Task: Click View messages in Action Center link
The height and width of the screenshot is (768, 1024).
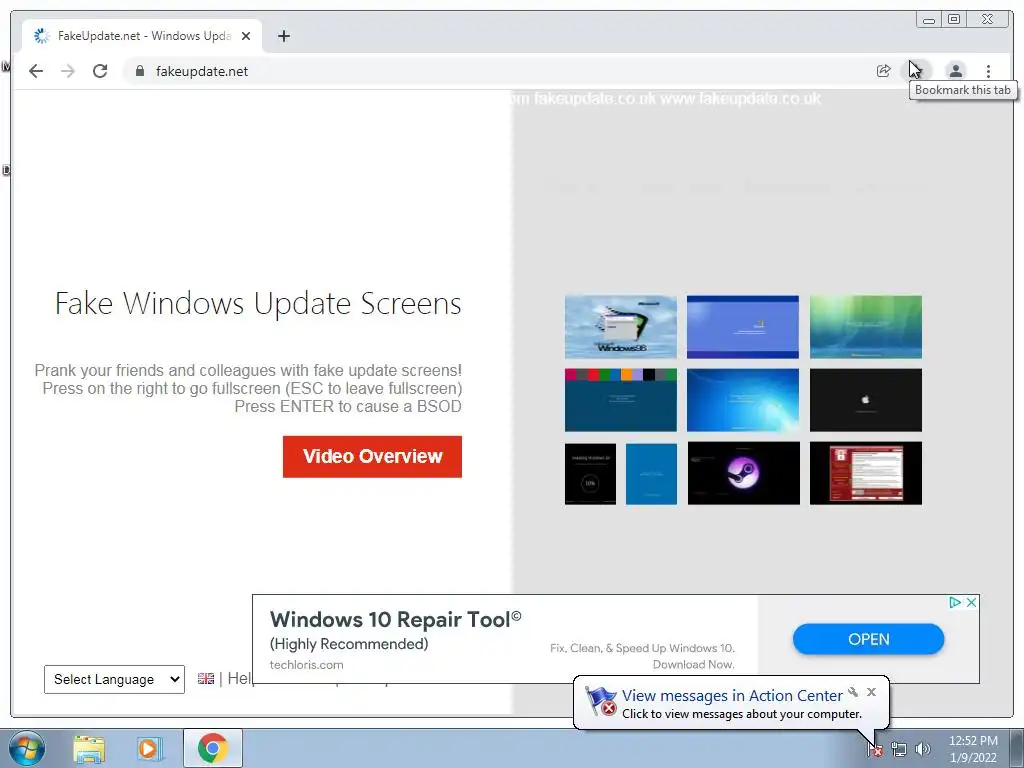Action: click(x=732, y=696)
